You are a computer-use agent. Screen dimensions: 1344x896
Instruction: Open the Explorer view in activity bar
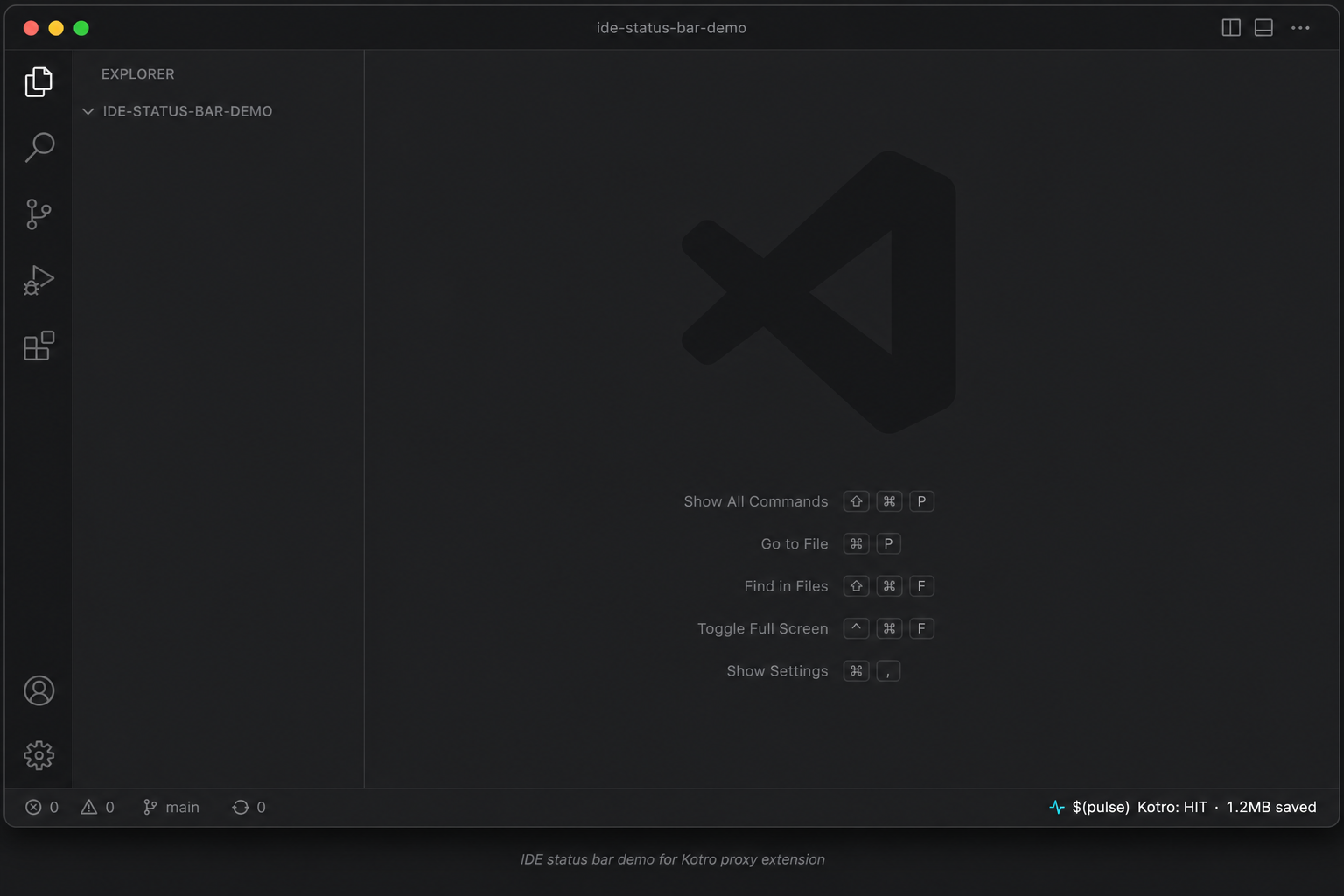(x=38, y=81)
